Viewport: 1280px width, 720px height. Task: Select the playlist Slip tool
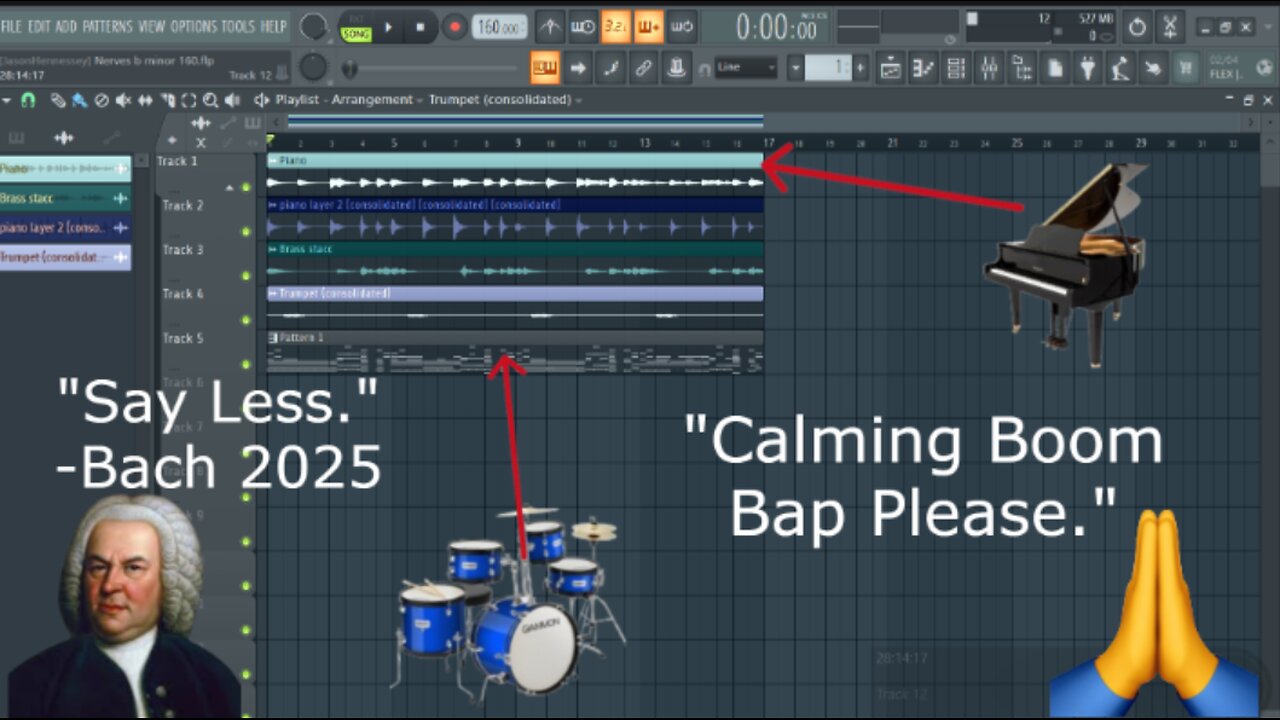click(145, 100)
